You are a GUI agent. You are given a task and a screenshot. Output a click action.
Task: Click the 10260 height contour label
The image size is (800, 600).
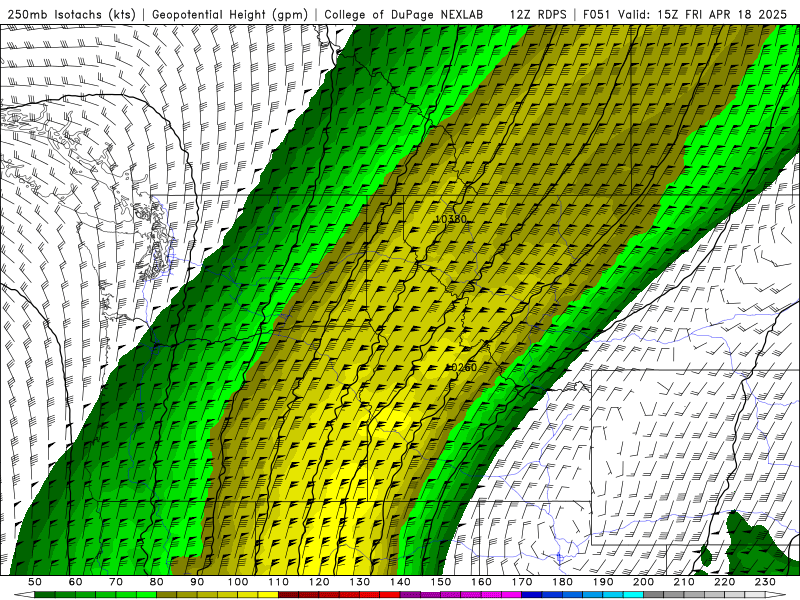click(461, 367)
